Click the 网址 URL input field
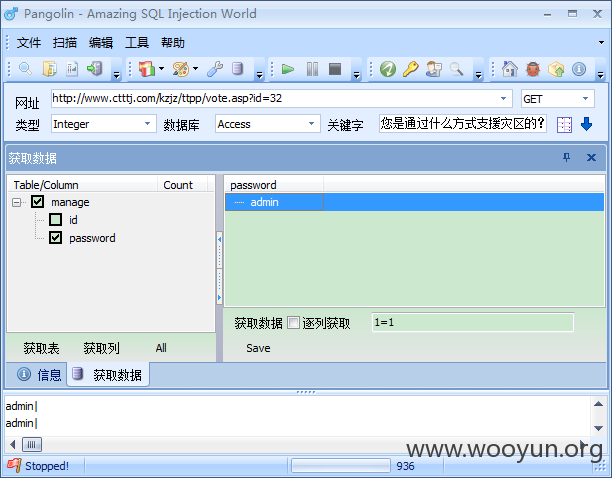The width and height of the screenshot is (612, 478). 281,98
